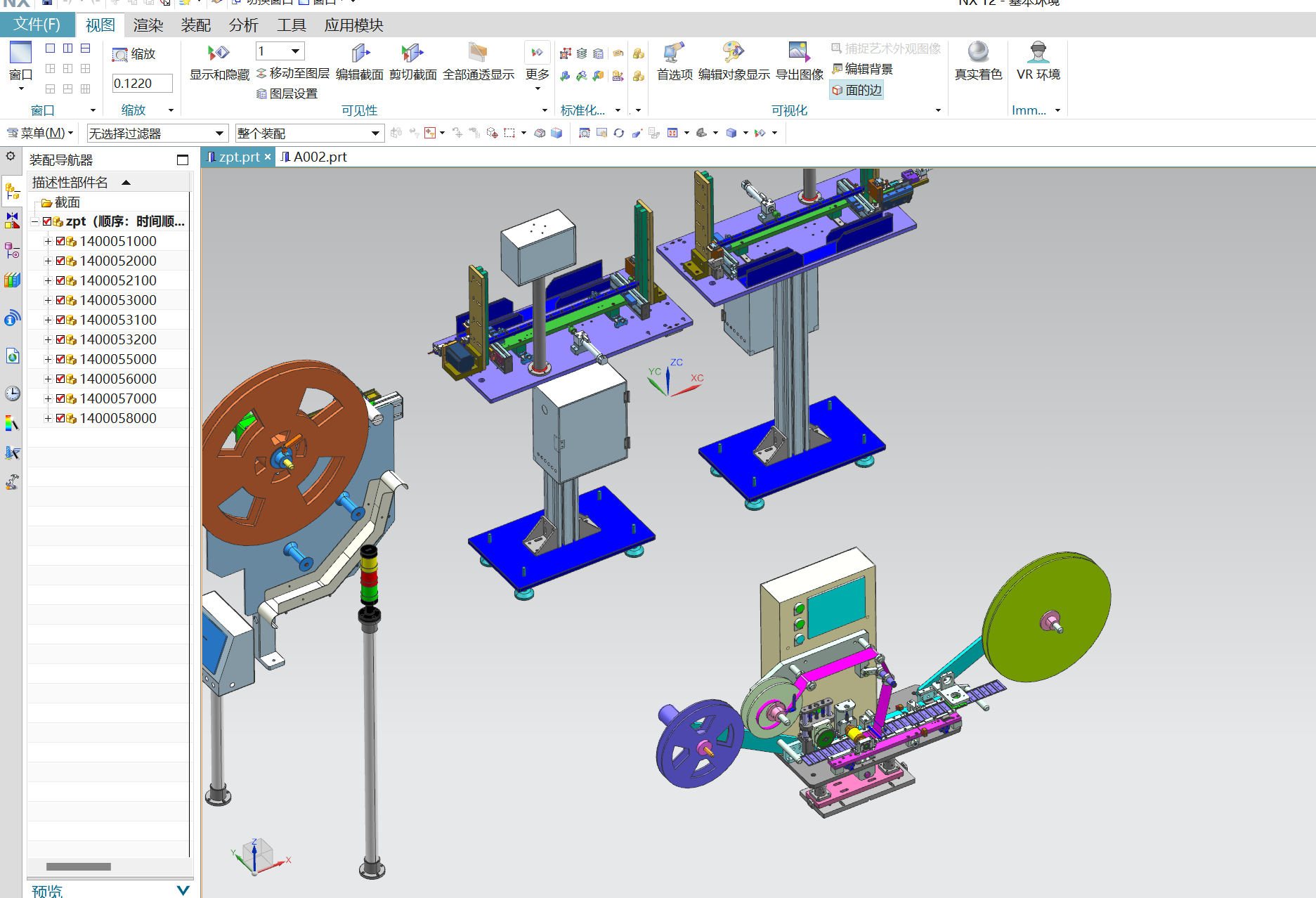1316x898 pixels.
Task: Click the See-Thru All display icon
Action: coord(478,53)
